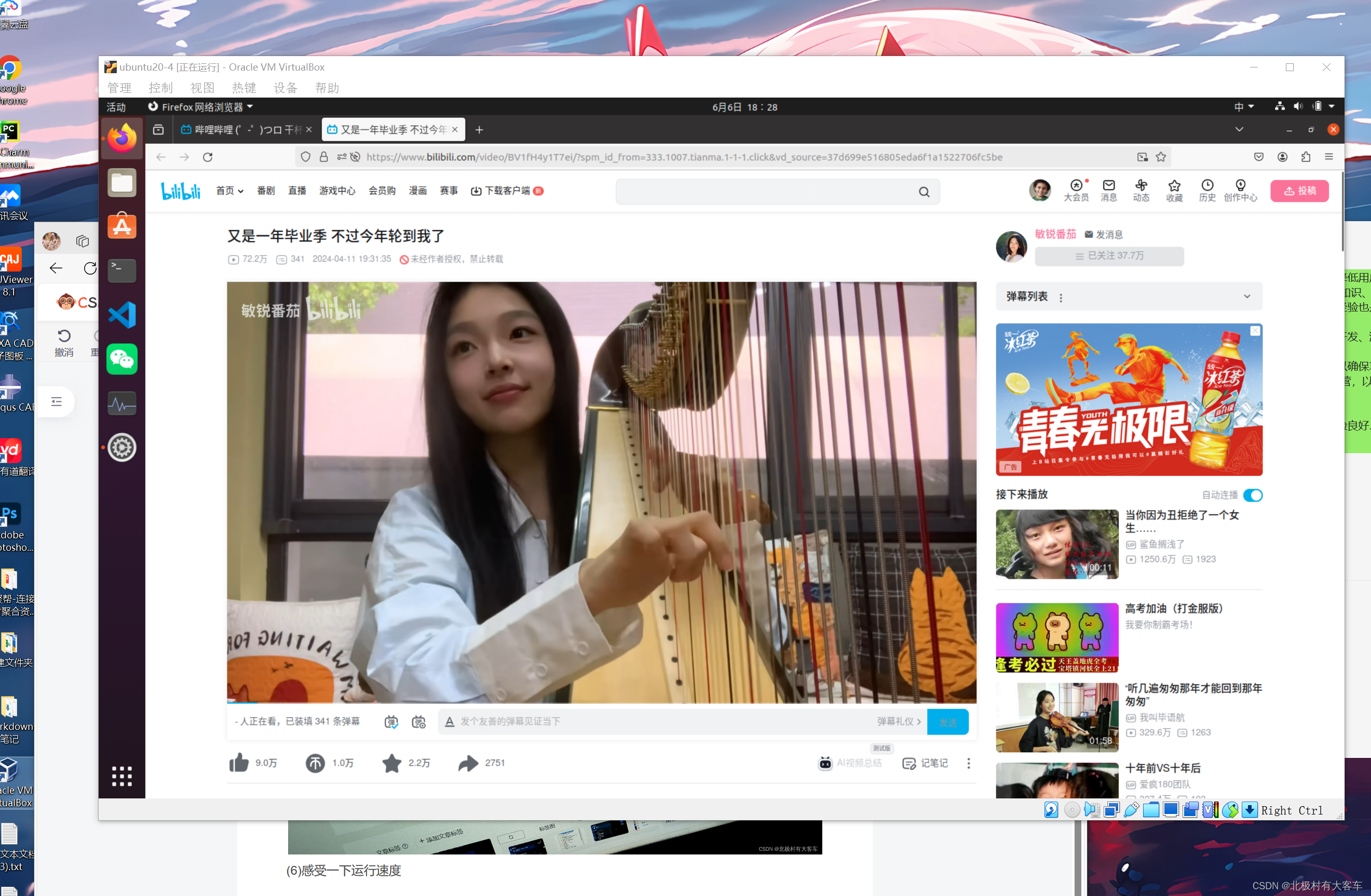The width and height of the screenshot is (1371, 896).
Task: Click the thumbs-up like icon
Action: [x=238, y=762]
